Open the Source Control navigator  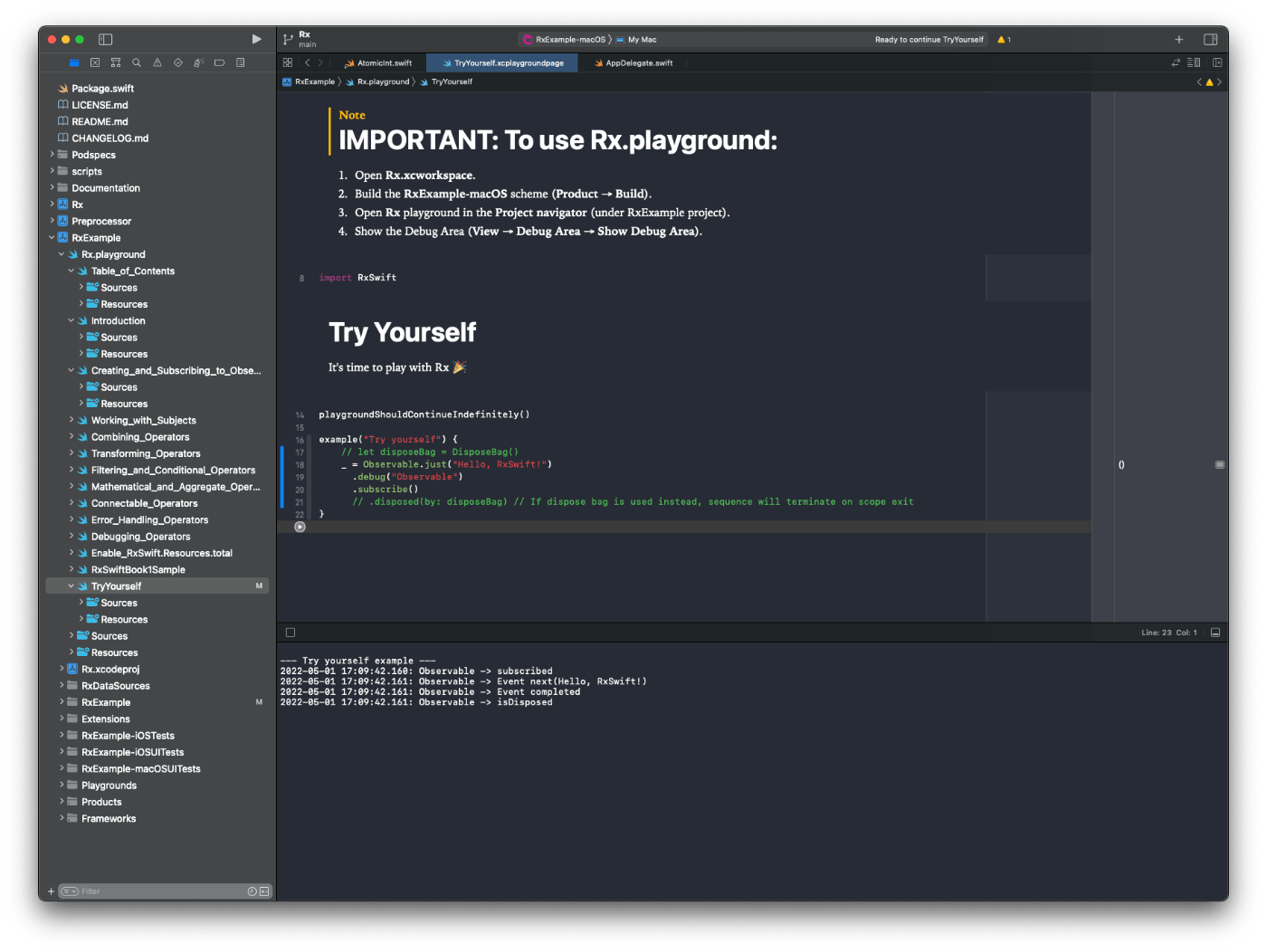pyautogui.click(x=95, y=62)
